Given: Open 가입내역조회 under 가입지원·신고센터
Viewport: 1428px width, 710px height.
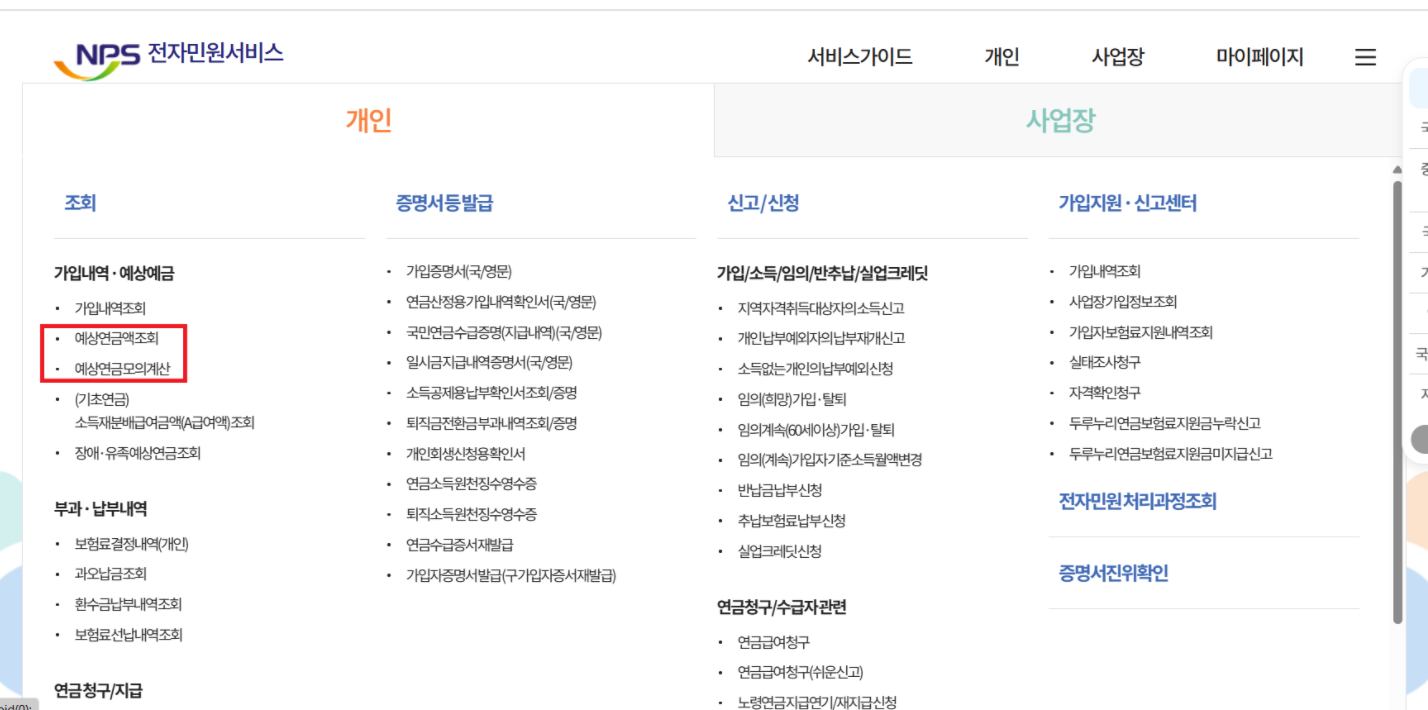Looking at the screenshot, I should pos(1105,271).
